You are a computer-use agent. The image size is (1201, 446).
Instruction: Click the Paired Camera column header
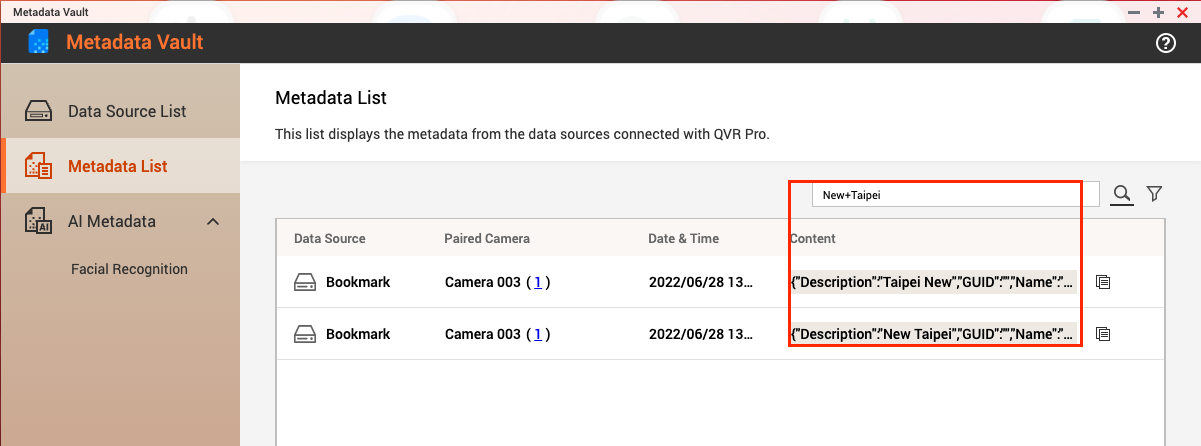pos(487,239)
